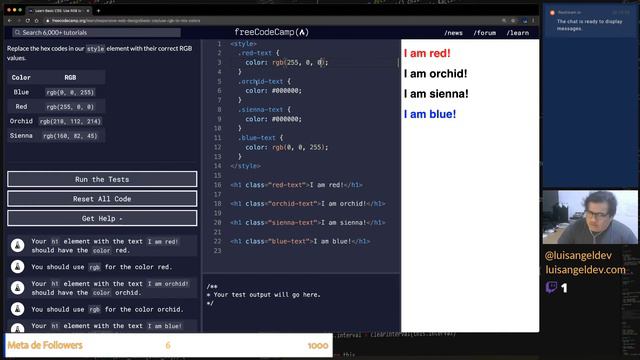Click the h1 sienna-text code line 20
This screenshot has width=640, height=360.
click(x=307, y=223)
